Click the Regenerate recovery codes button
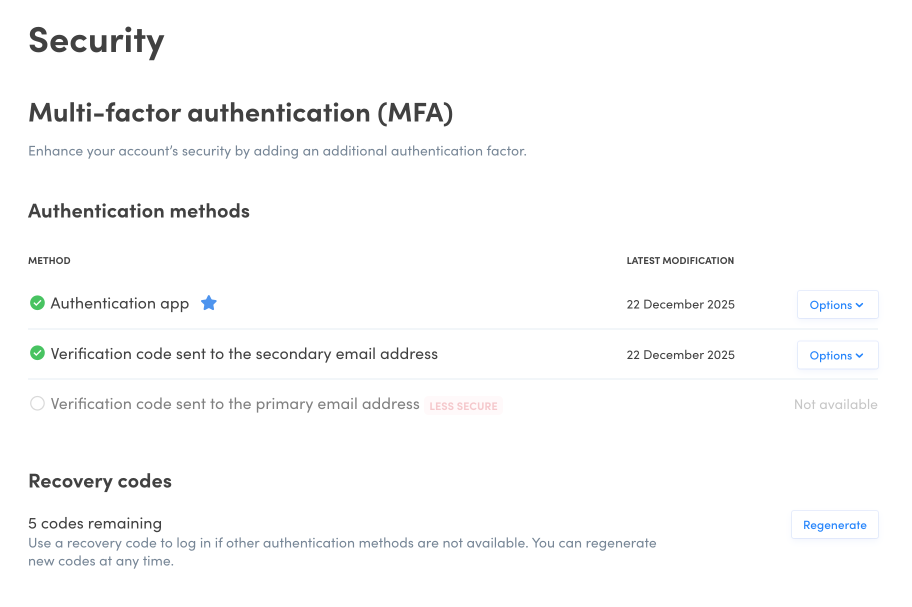Image resolution: width=912 pixels, height=607 pixels. pos(834,525)
